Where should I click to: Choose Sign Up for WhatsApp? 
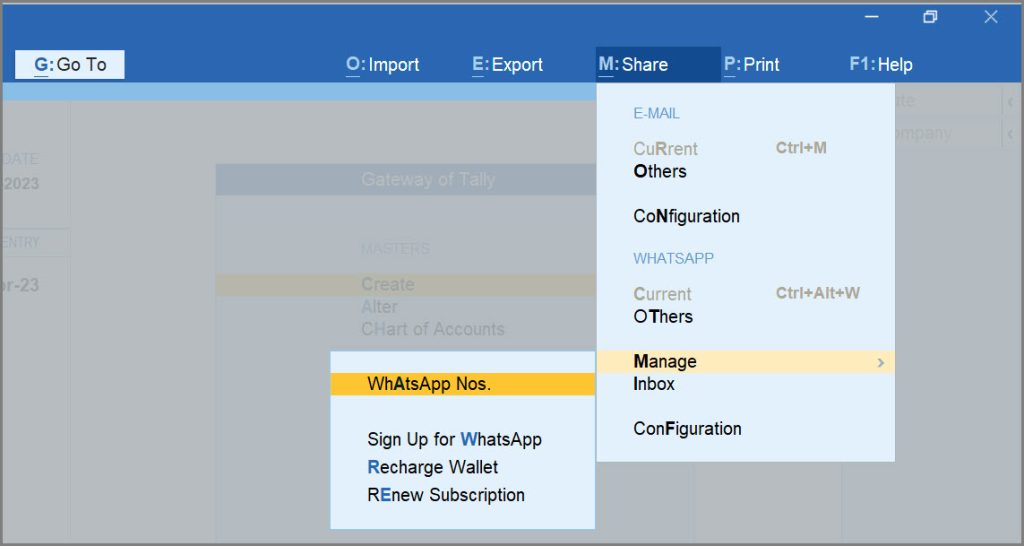[455, 440]
